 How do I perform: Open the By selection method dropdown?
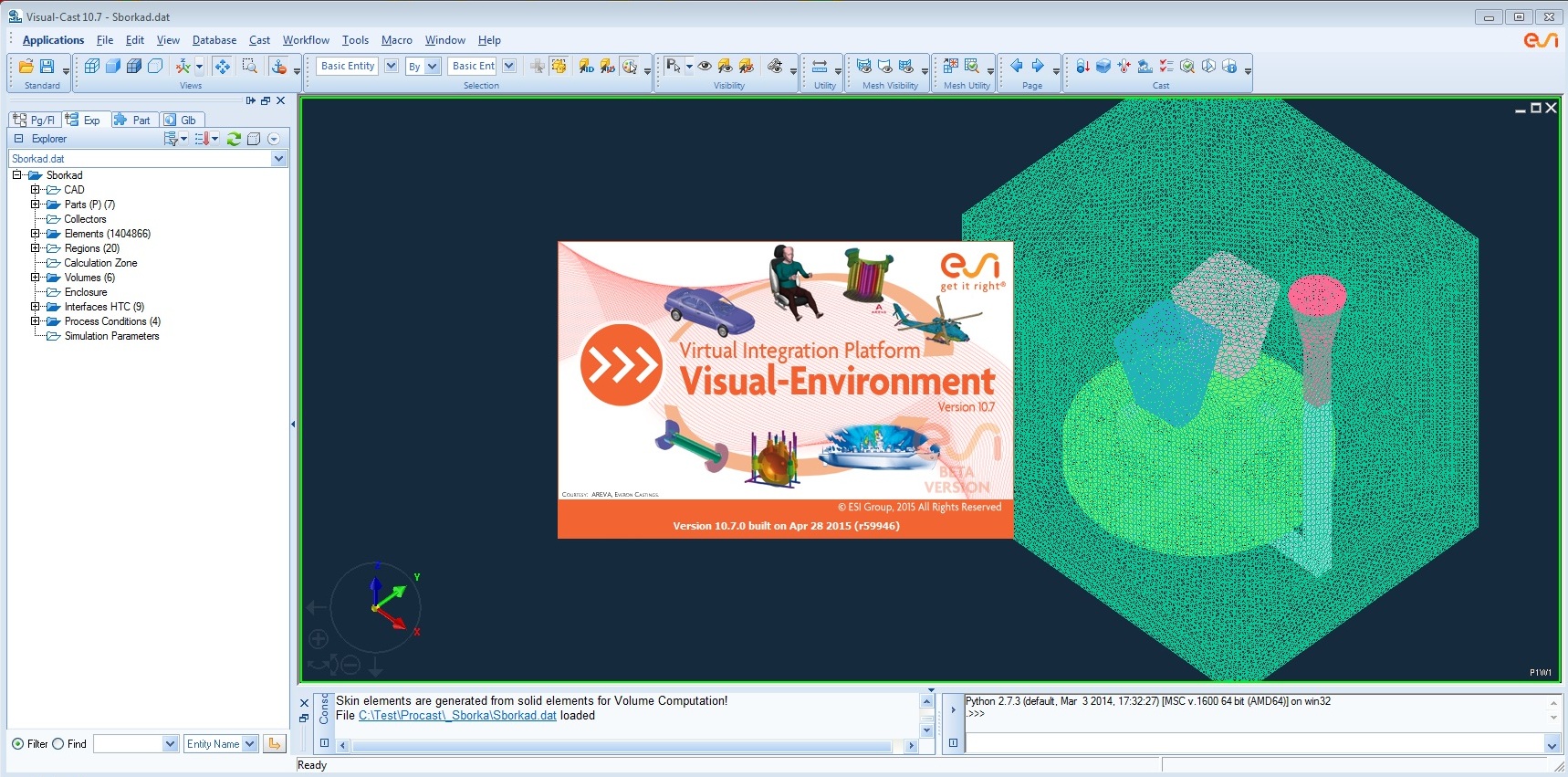(433, 66)
